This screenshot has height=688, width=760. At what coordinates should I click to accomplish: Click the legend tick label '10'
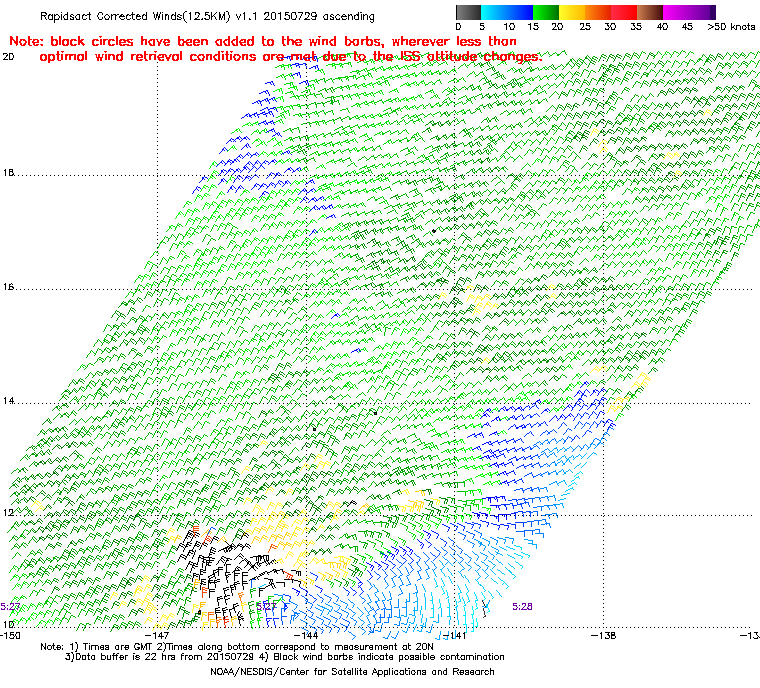tap(509, 27)
